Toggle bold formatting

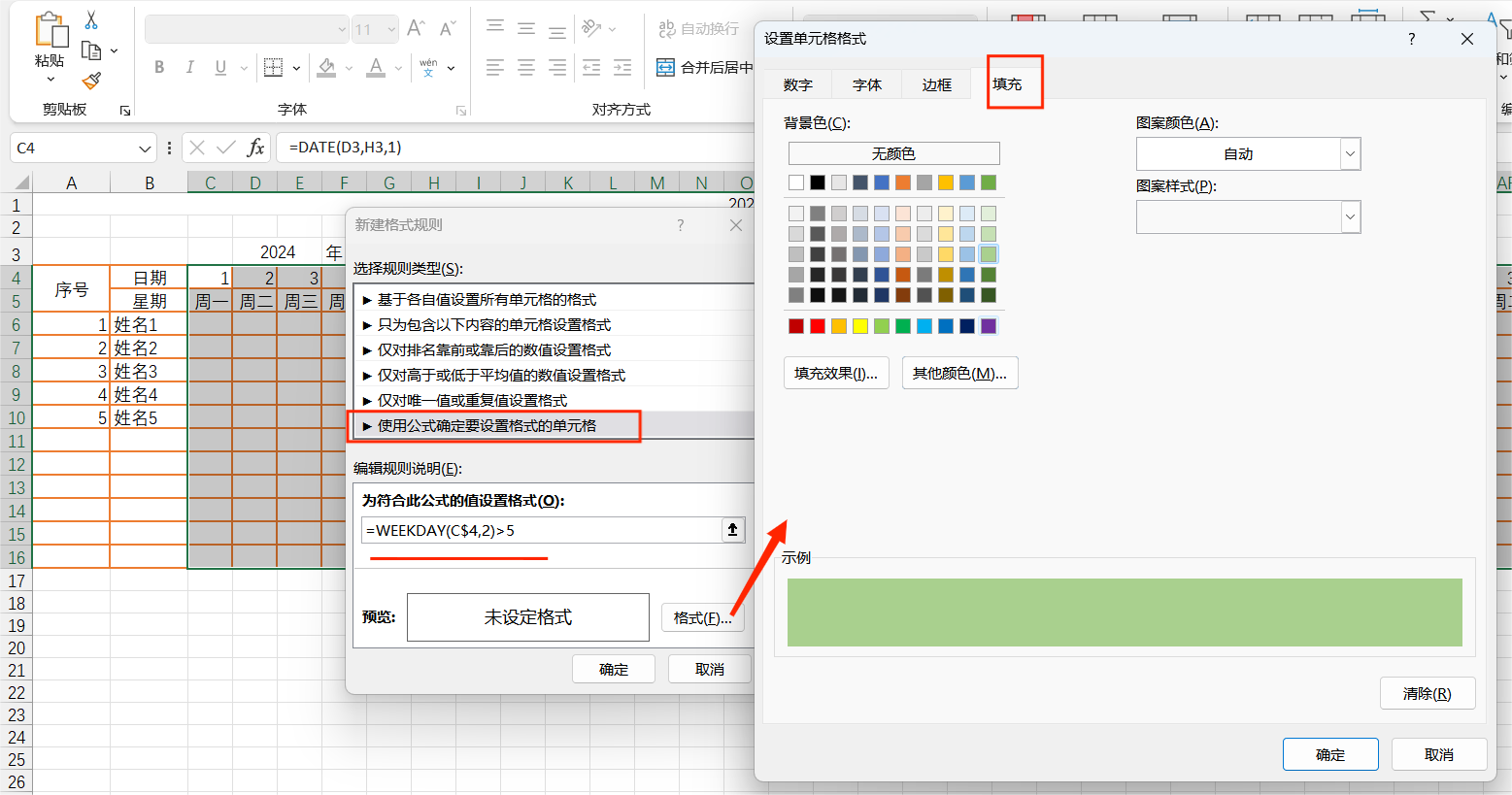pyautogui.click(x=160, y=66)
